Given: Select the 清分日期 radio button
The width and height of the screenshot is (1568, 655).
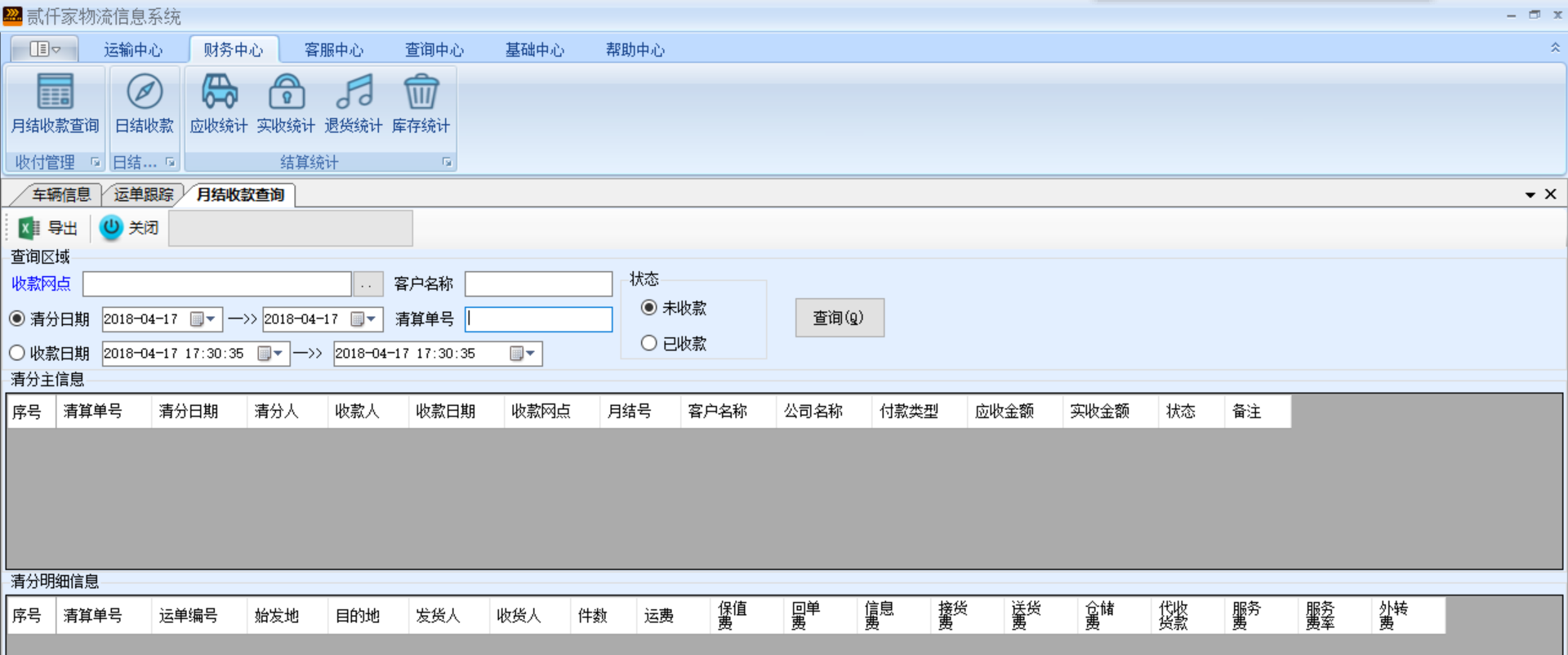Looking at the screenshot, I should (x=17, y=319).
